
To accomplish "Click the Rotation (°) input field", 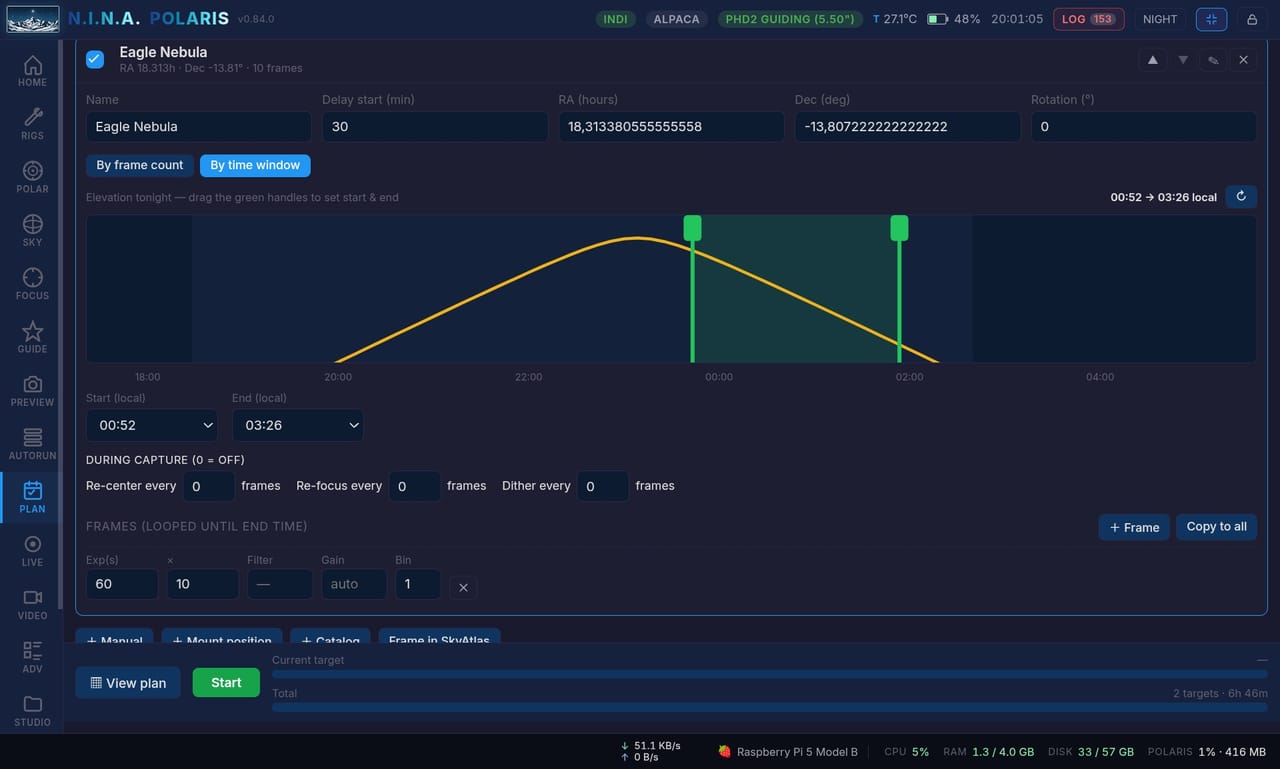I will click(1144, 126).
